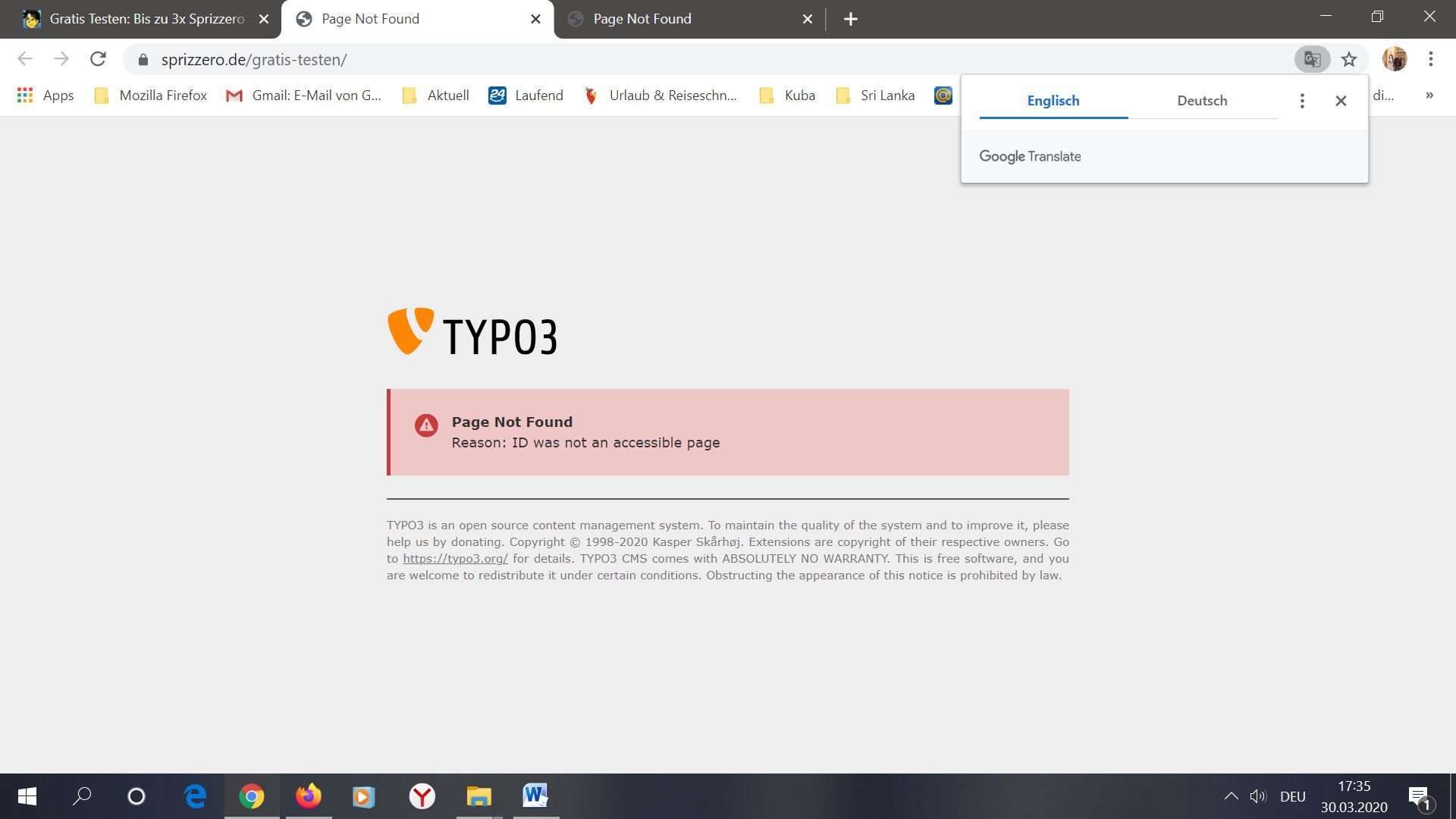Open the Chrome three-dot menu
The width and height of the screenshot is (1456, 819).
(1430, 59)
